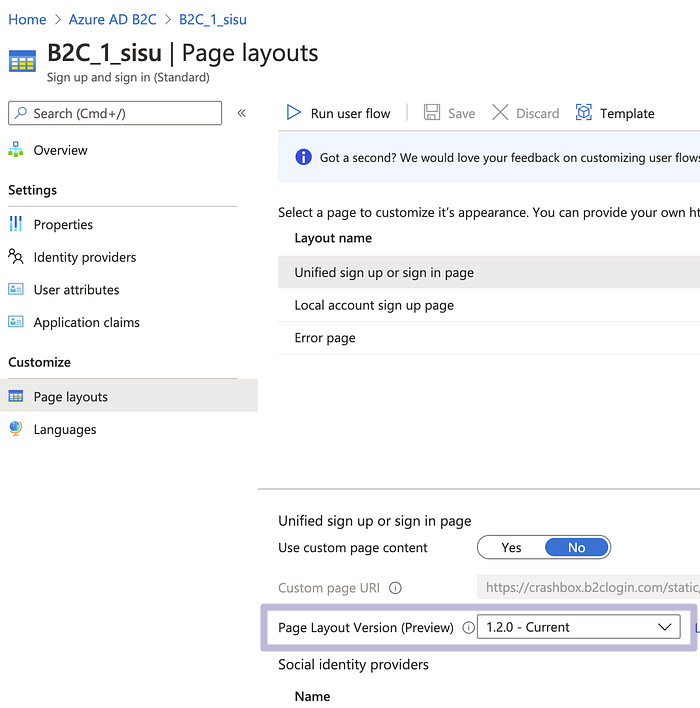Open the Page Layout Version dropdown
Image resolution: width=700 pixels, height=708 pixels.
coord(579,627)
